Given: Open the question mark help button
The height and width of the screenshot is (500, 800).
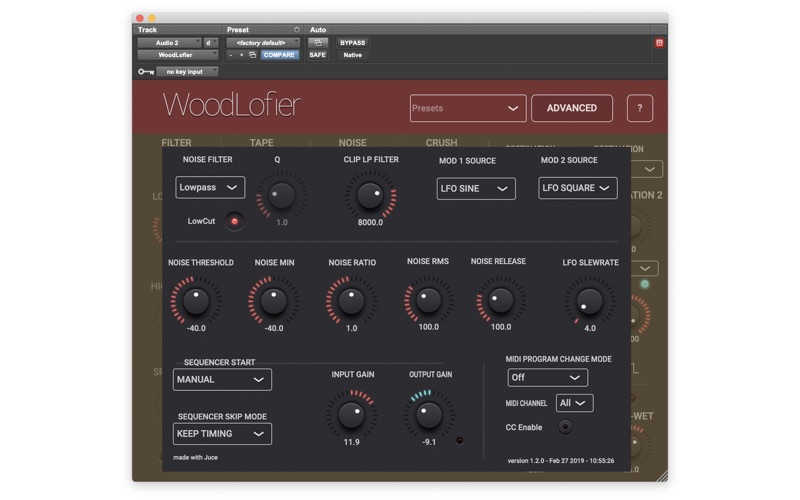Looking at the screenshot, I should (x=640, y=108).
